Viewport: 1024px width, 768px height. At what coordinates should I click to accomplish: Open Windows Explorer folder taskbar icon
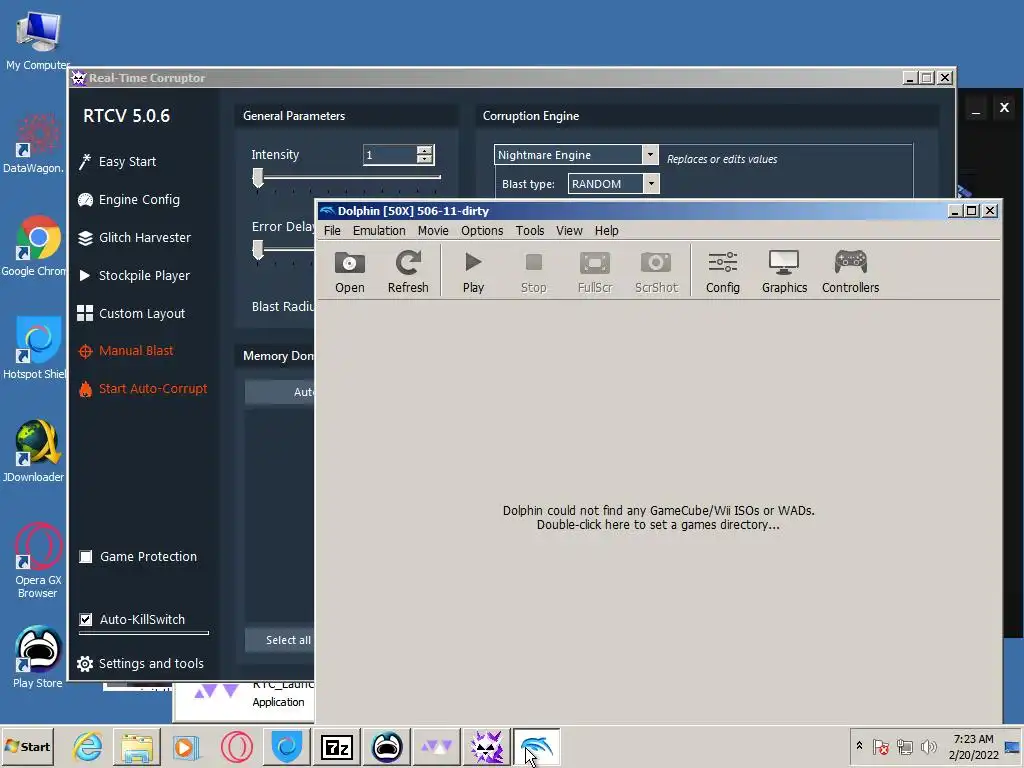pos(136,746)
